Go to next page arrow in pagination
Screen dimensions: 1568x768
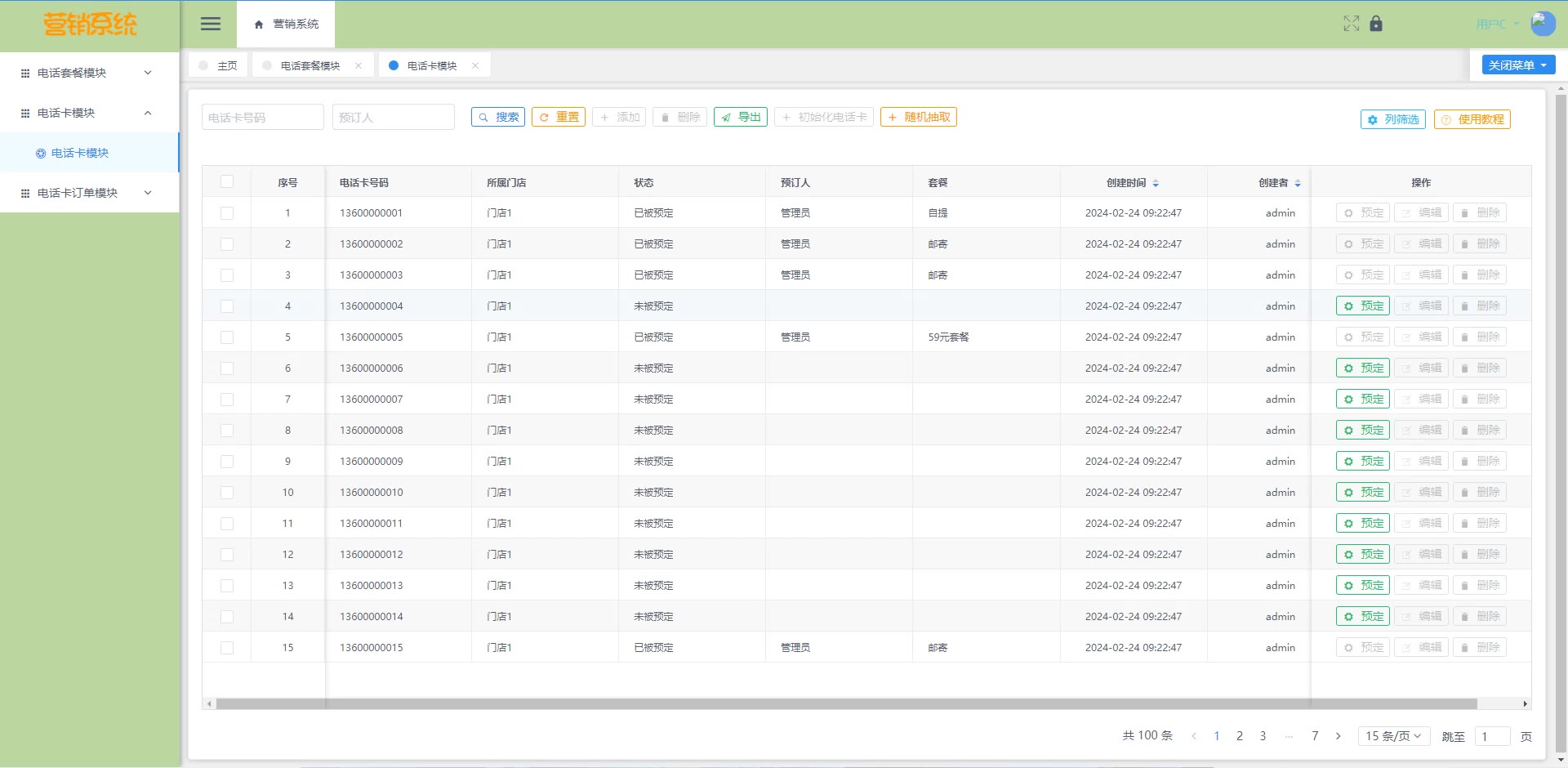(1338, 736)
